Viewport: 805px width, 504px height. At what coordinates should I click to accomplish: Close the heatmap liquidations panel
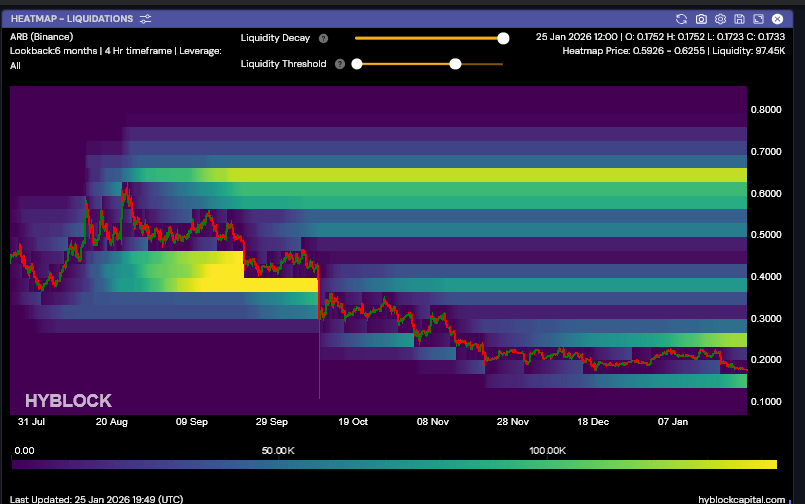(x=777, y=19)
